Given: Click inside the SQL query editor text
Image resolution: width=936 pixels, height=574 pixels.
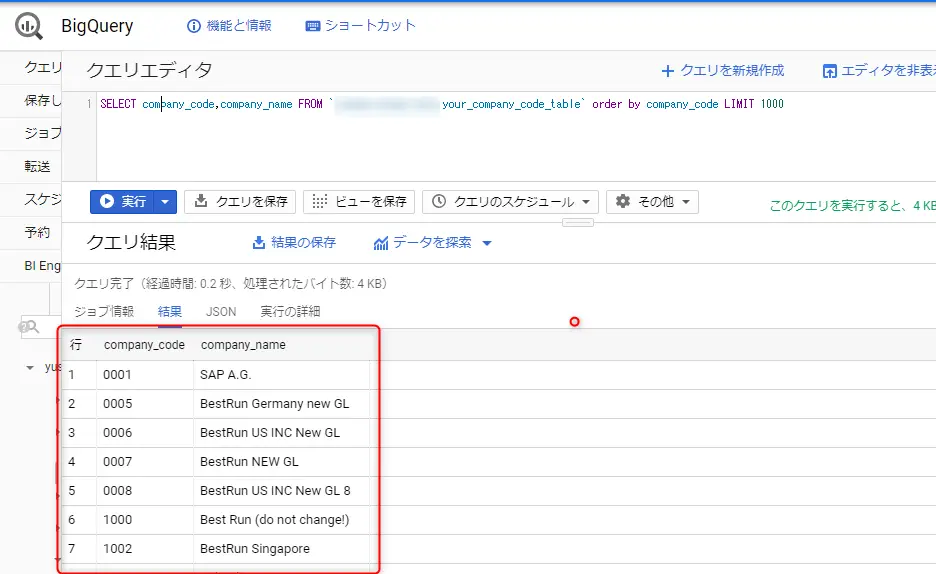Looking at the screenshot, I should (x=442, y=104).
